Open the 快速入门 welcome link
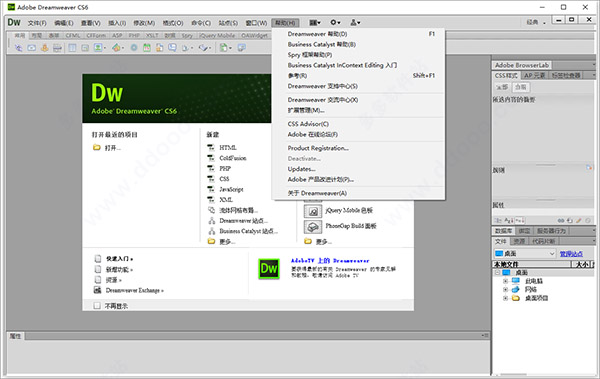The width and height of the screenshot is (600, 379). [x=119, y=259]
